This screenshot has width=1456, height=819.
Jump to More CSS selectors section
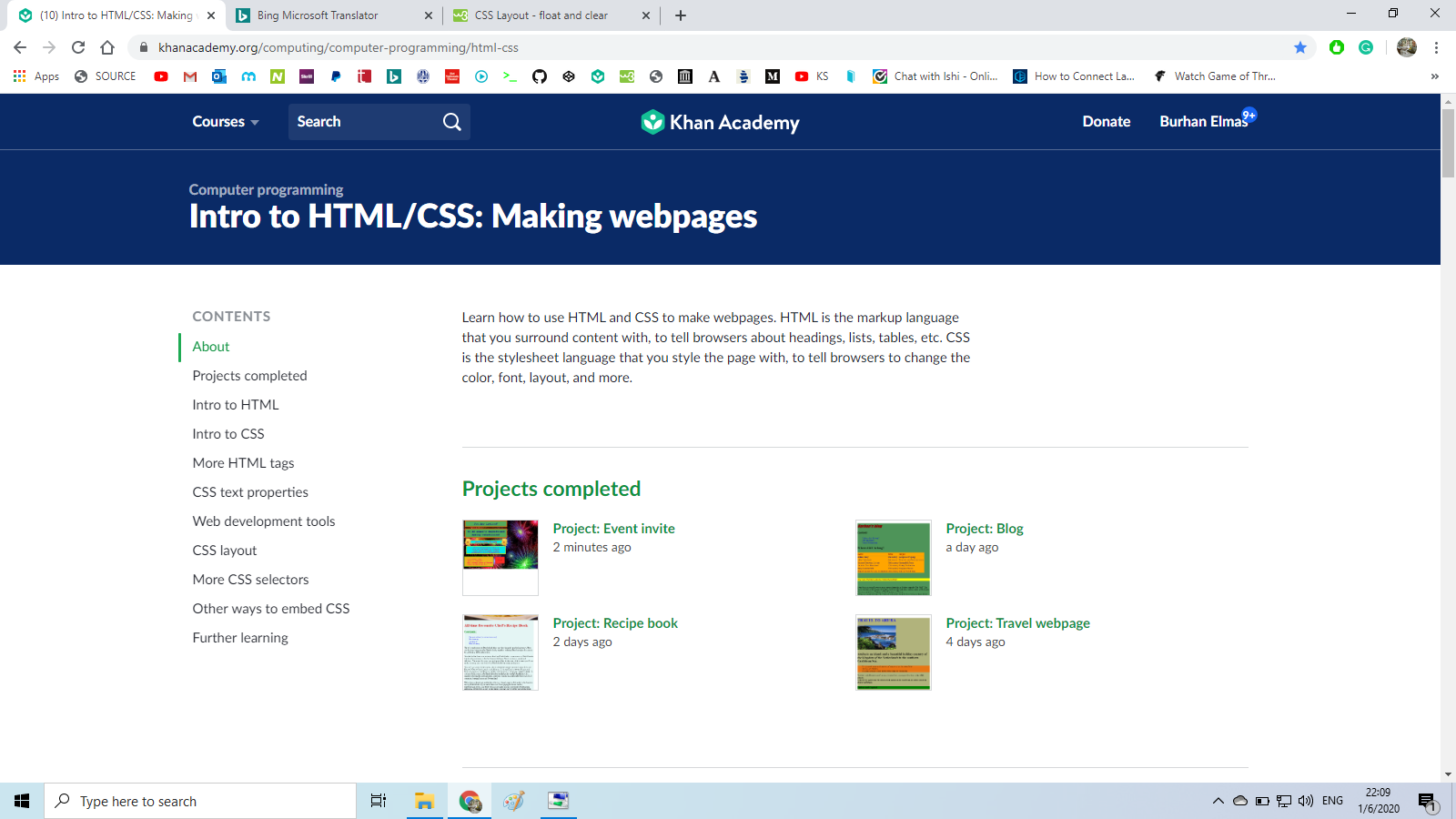tap(250, 580)
